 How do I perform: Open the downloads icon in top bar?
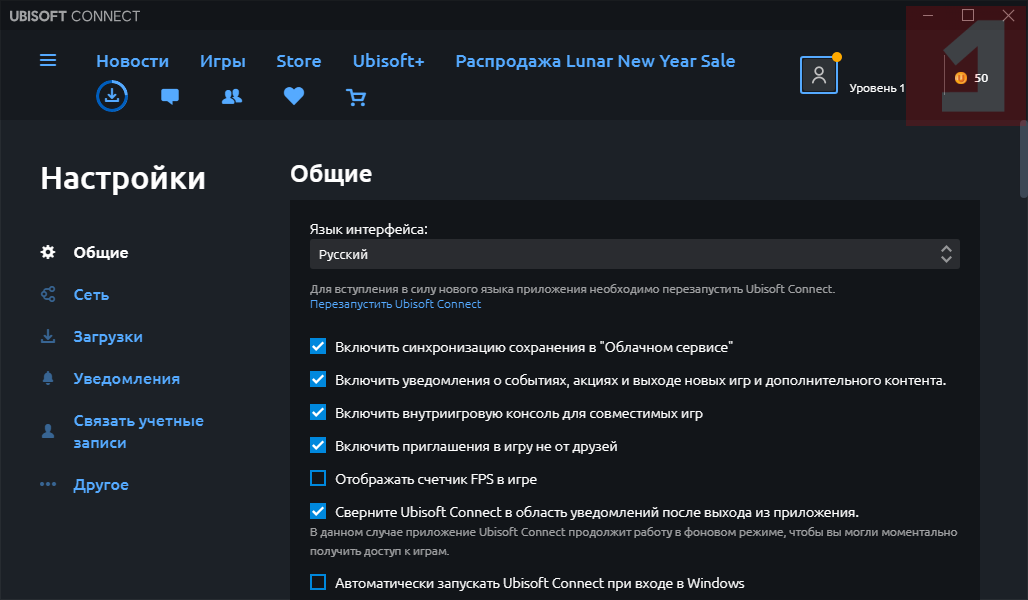(112, 96)
